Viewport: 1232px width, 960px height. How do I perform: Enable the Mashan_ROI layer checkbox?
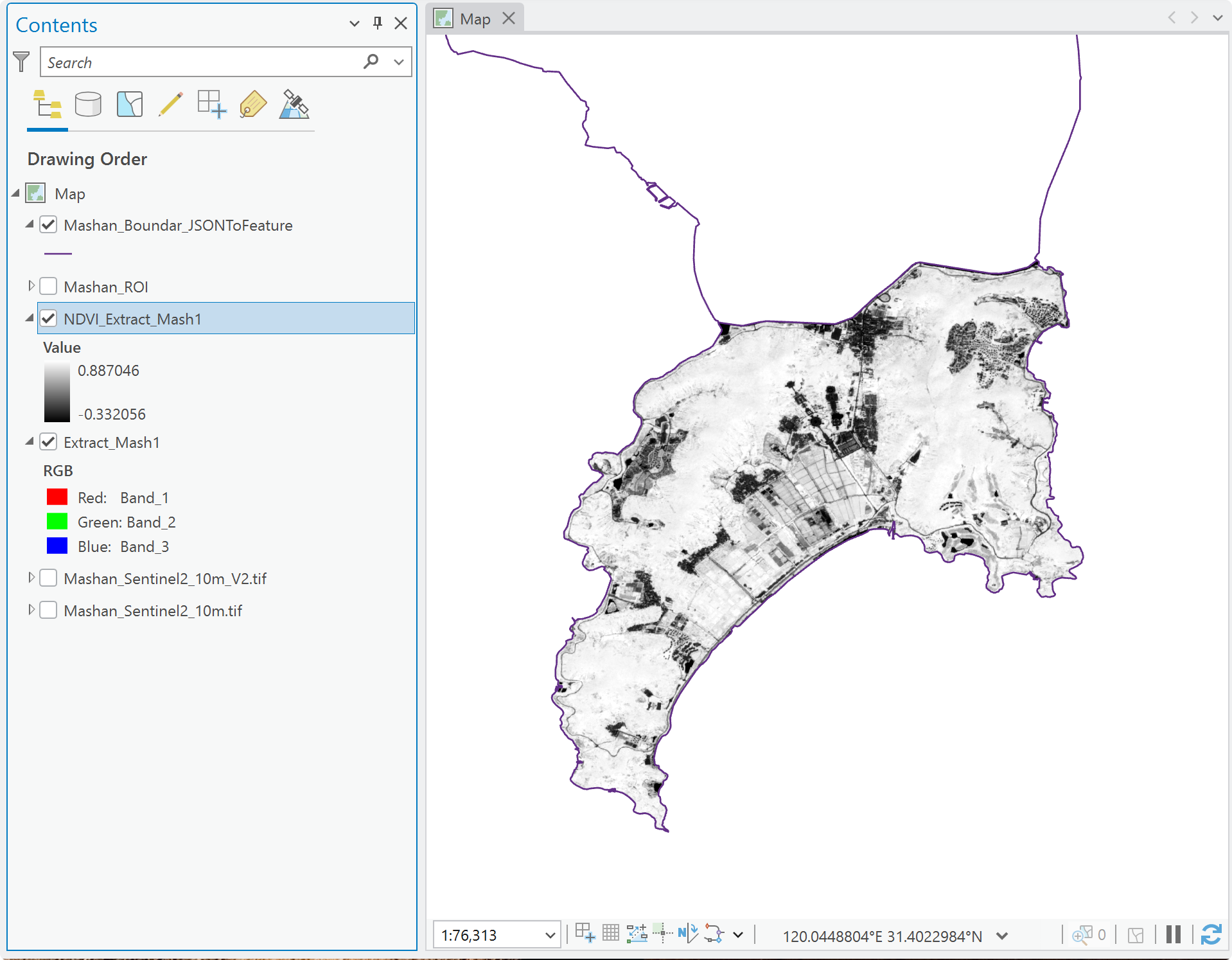pos(48,286)
